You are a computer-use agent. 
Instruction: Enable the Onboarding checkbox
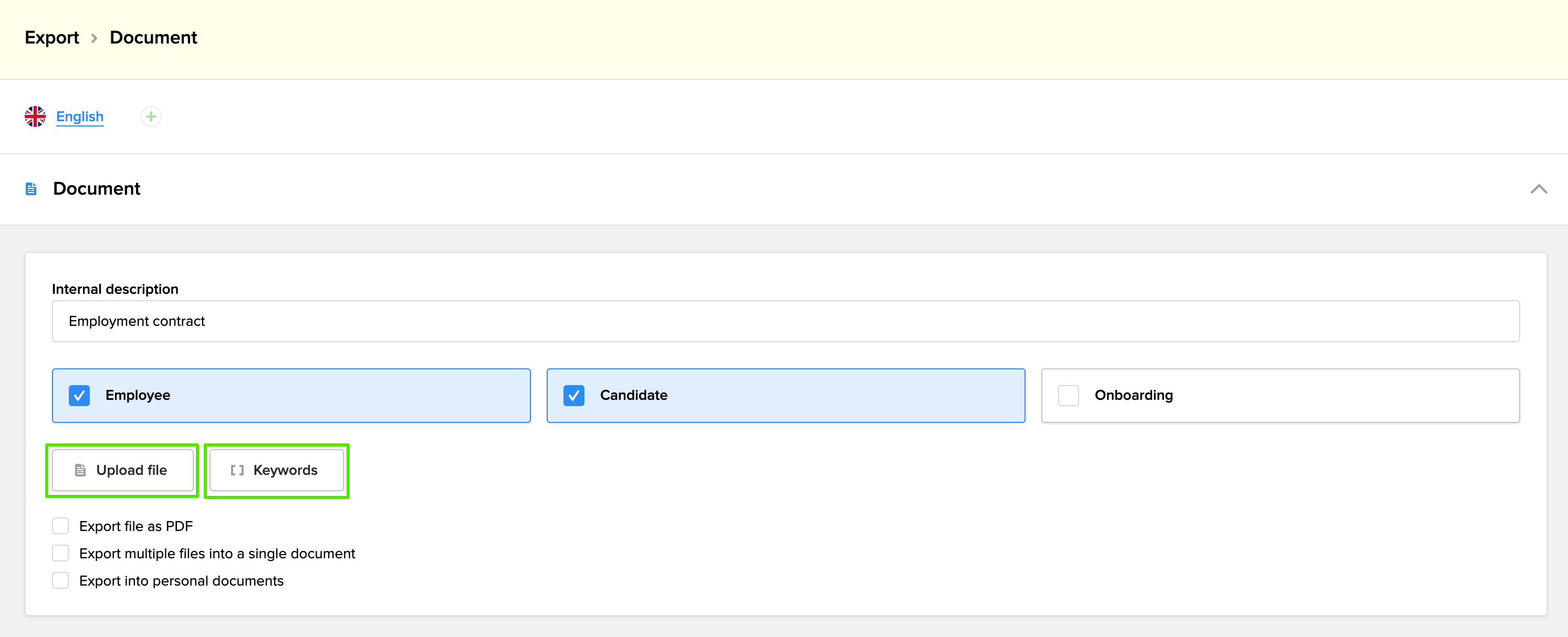[1068, 396]
